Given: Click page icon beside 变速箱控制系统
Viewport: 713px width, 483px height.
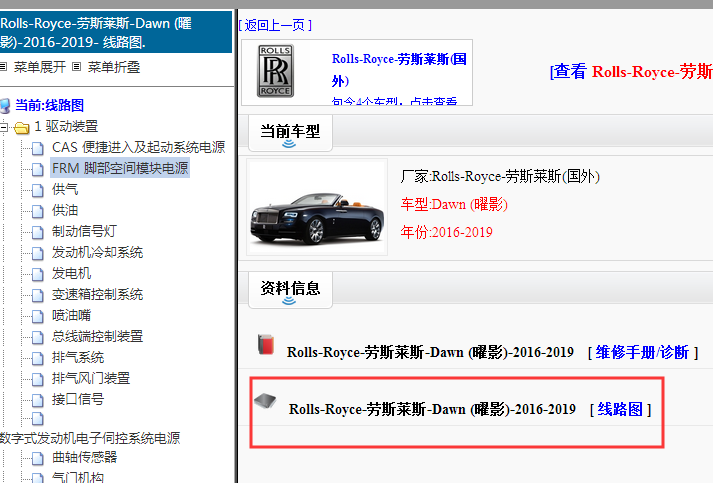Looking at the screenshot, I should coord(38,295).
